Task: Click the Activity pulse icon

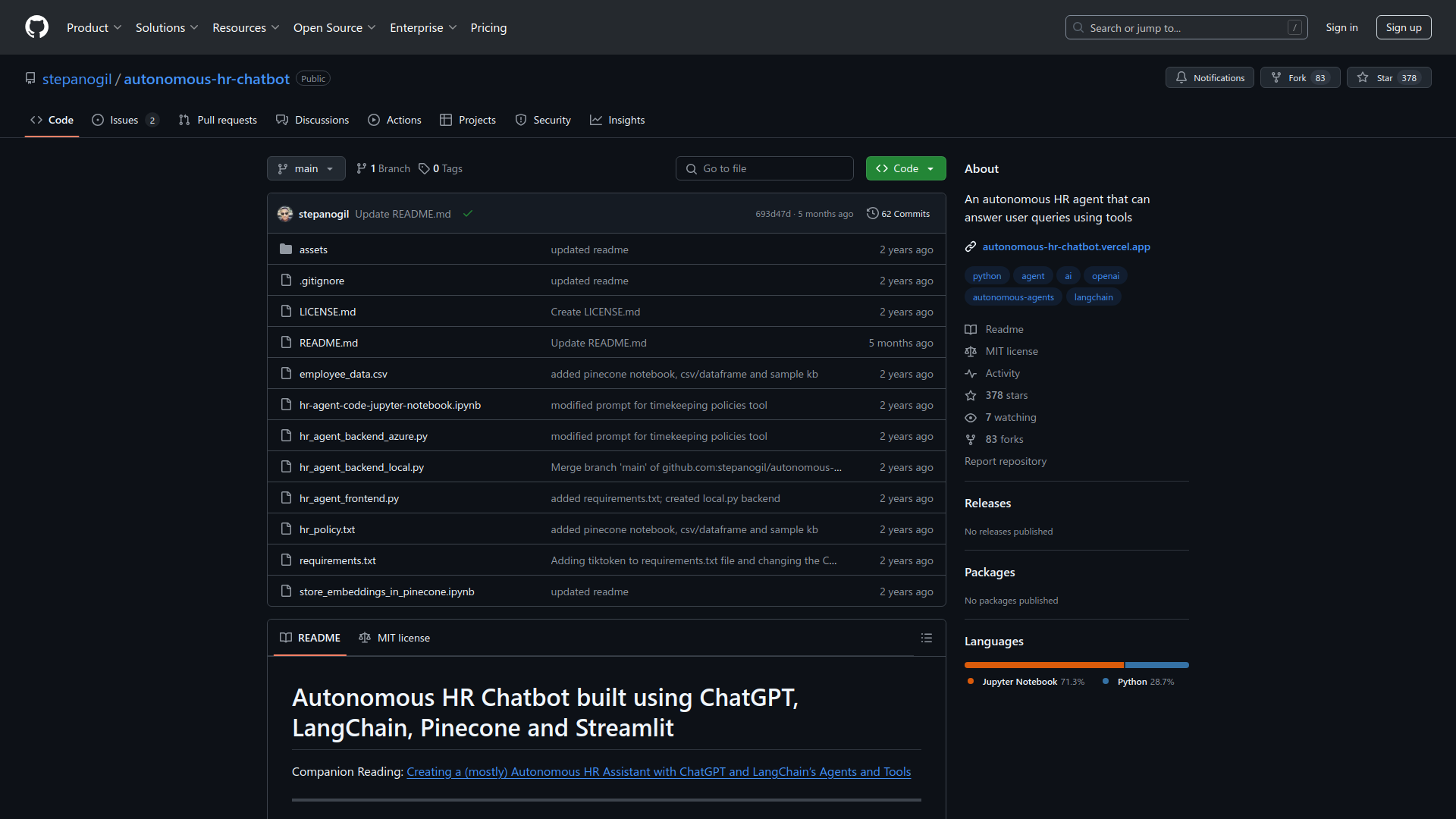Action: point(971,373)
